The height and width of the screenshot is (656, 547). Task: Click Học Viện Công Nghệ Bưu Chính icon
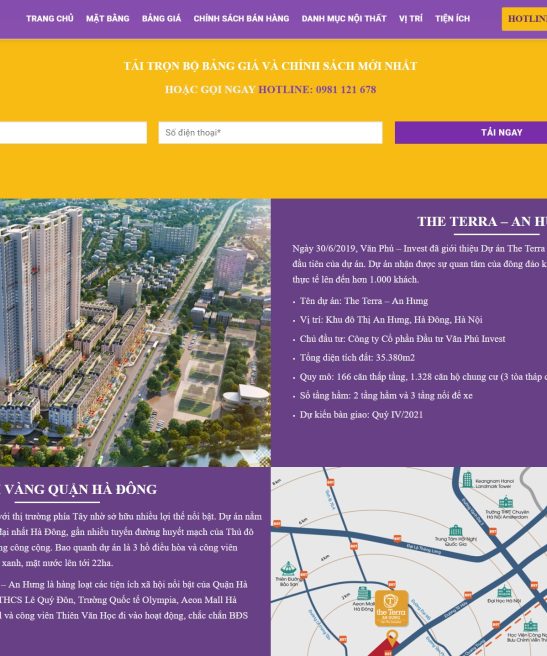tap(530, 625)
